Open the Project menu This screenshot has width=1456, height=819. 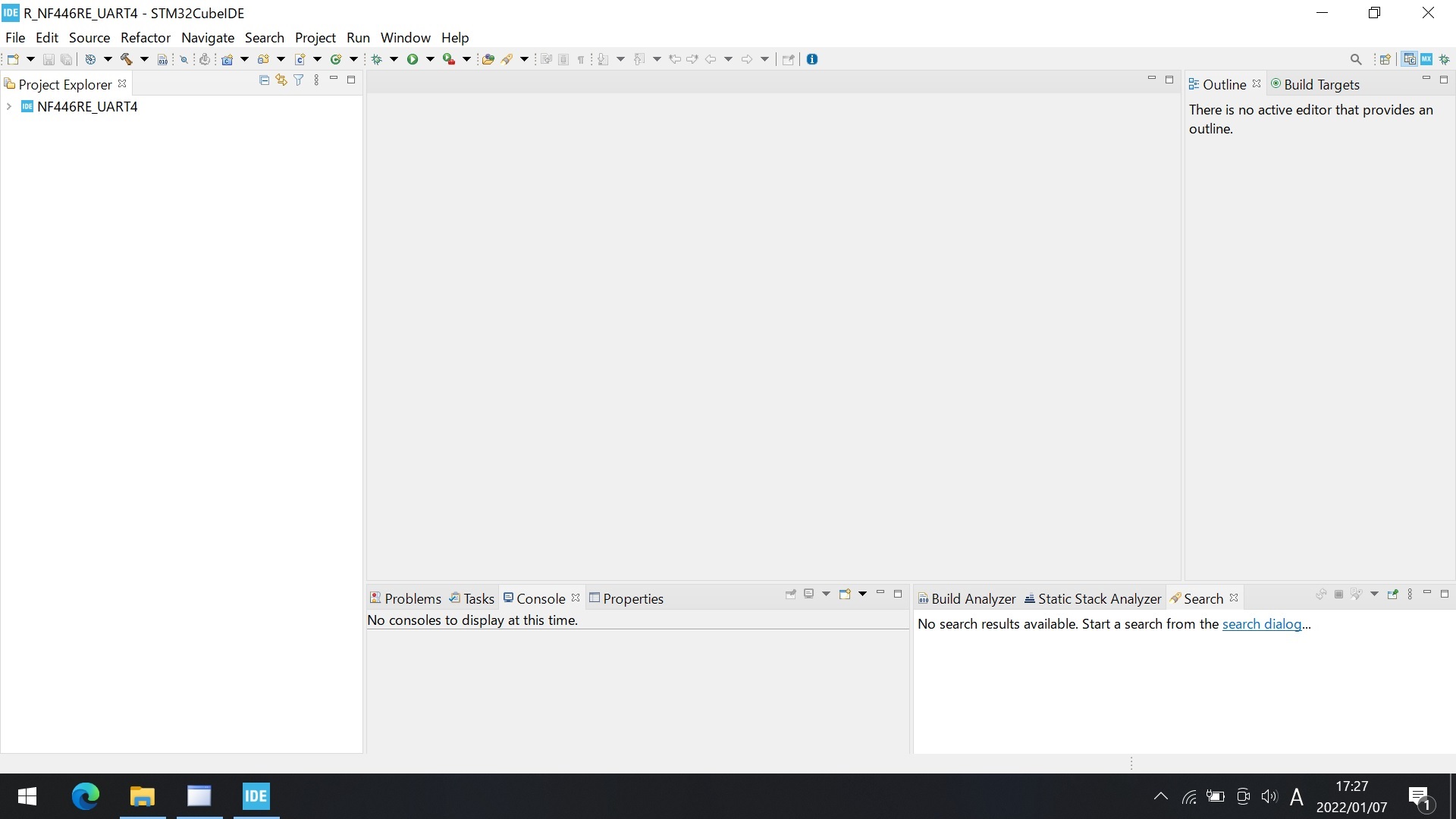click(315, 37)
